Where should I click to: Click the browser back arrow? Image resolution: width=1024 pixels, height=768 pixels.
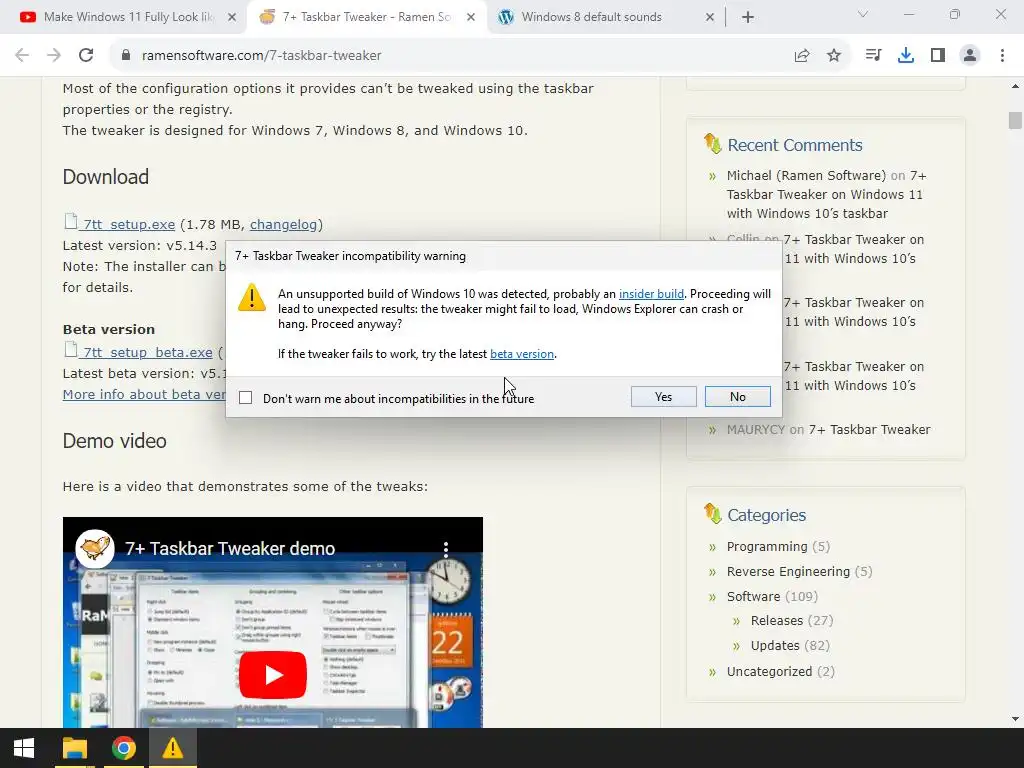22,56
